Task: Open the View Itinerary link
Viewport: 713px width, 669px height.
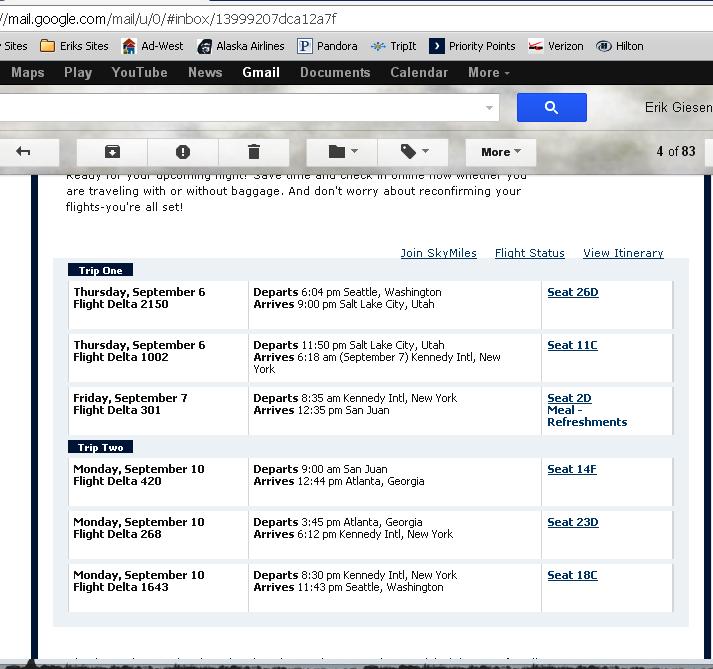Action: pyautogui.click(x=623, y=254)
